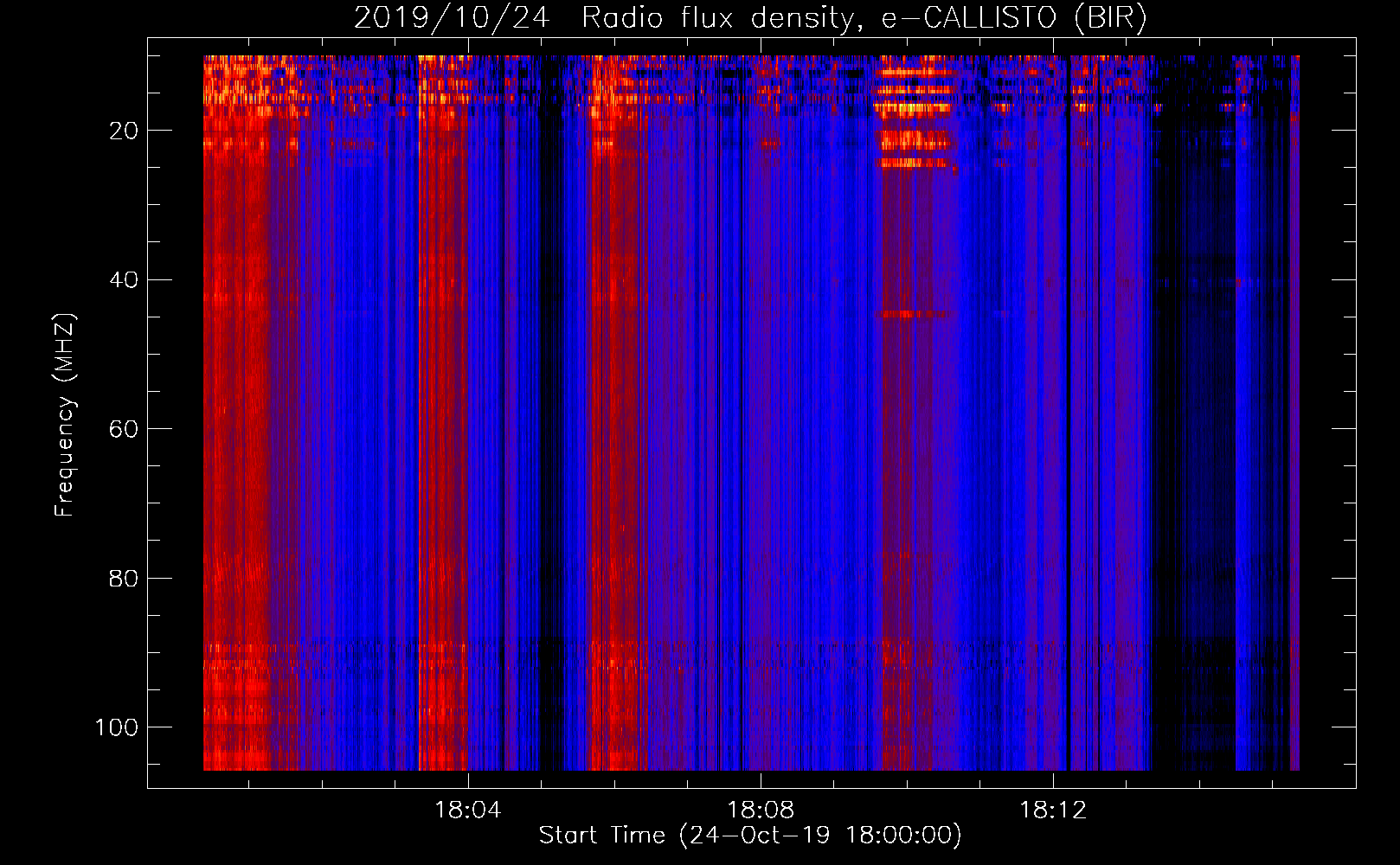Click the 18:08 time tick label
Image resolution: width=1400 pixels, height=865 pixels.
[x=761, y=811]
